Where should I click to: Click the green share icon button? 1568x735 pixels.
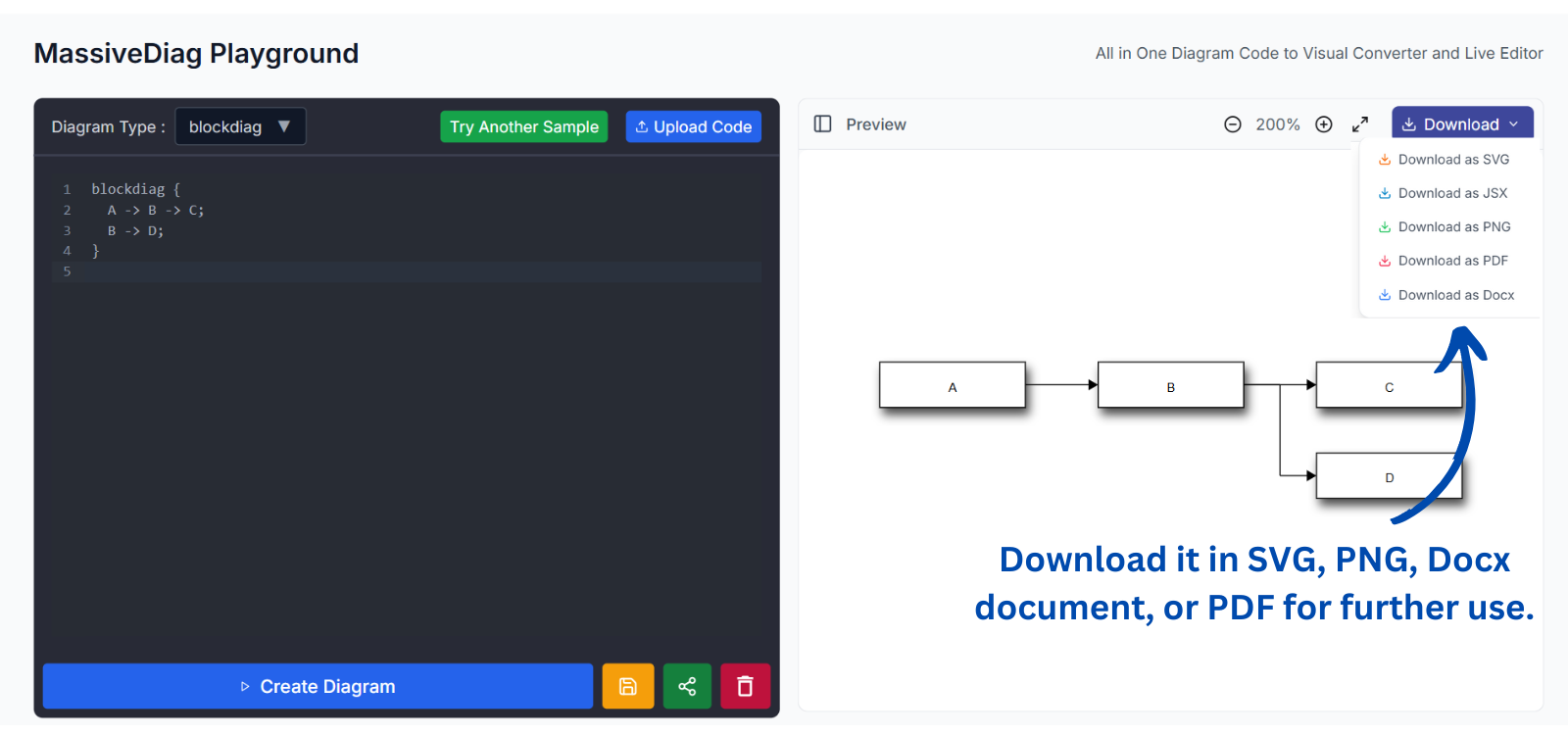(x=687, y=686)
